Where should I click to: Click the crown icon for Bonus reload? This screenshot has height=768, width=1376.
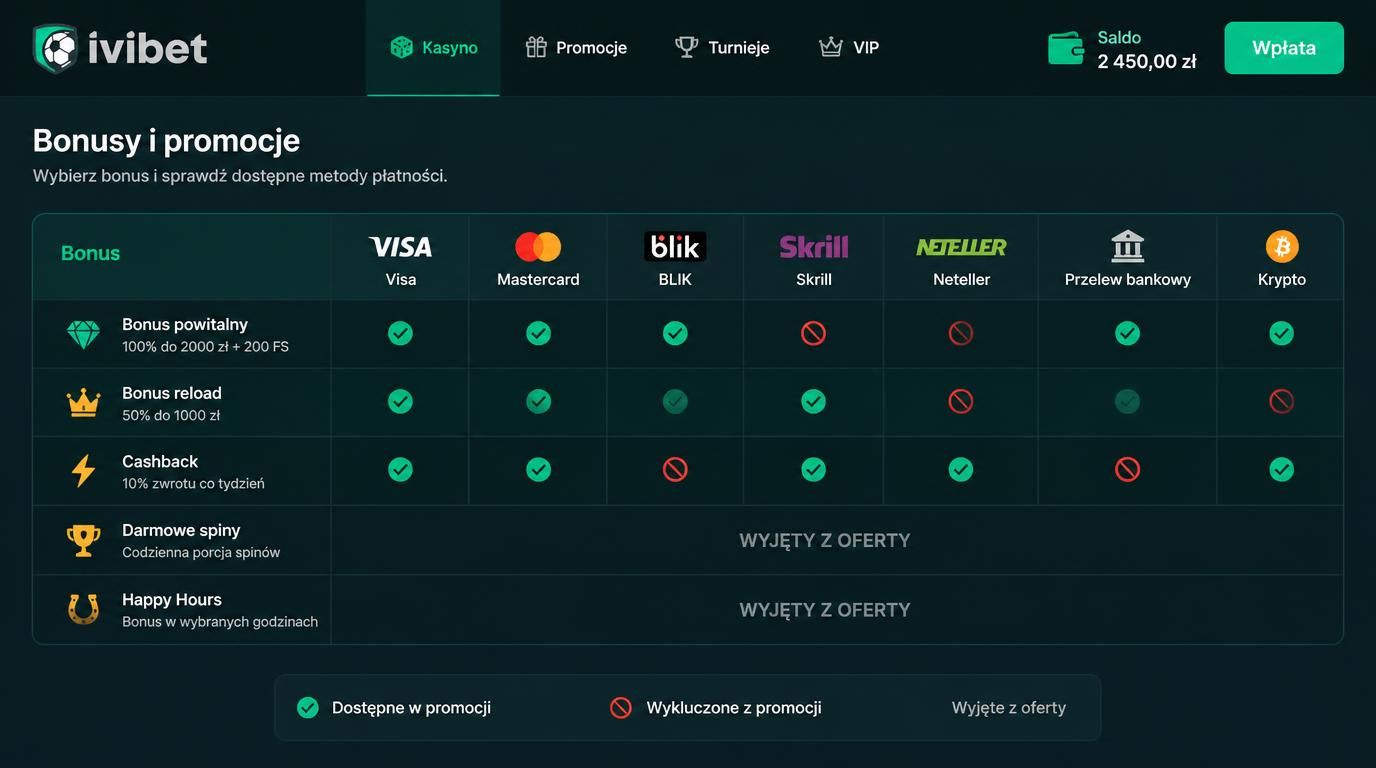pyautogui.click(x=83, y=403)
